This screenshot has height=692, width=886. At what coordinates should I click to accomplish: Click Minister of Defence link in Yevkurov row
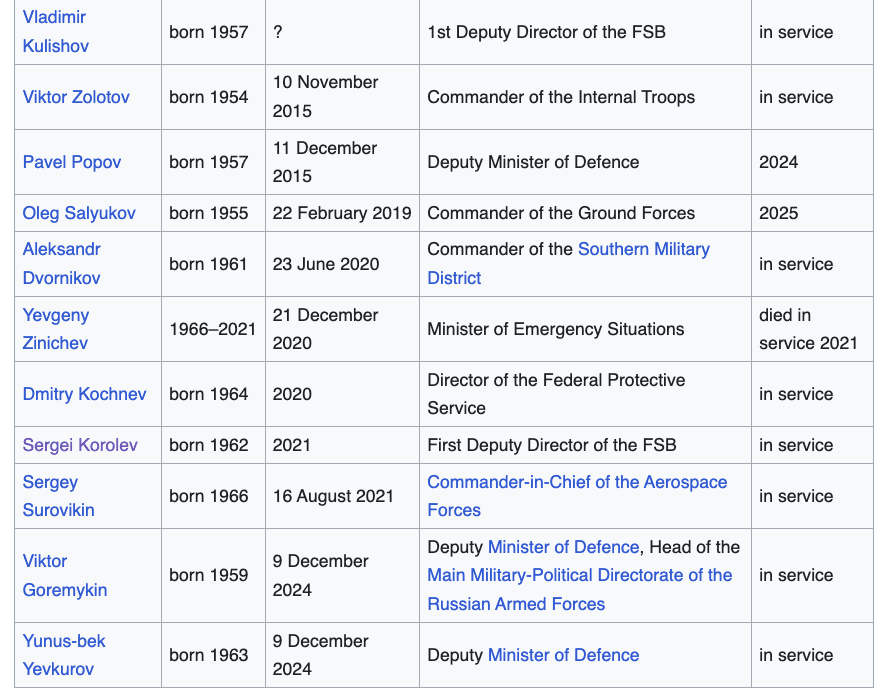click(x=563, y=655)
